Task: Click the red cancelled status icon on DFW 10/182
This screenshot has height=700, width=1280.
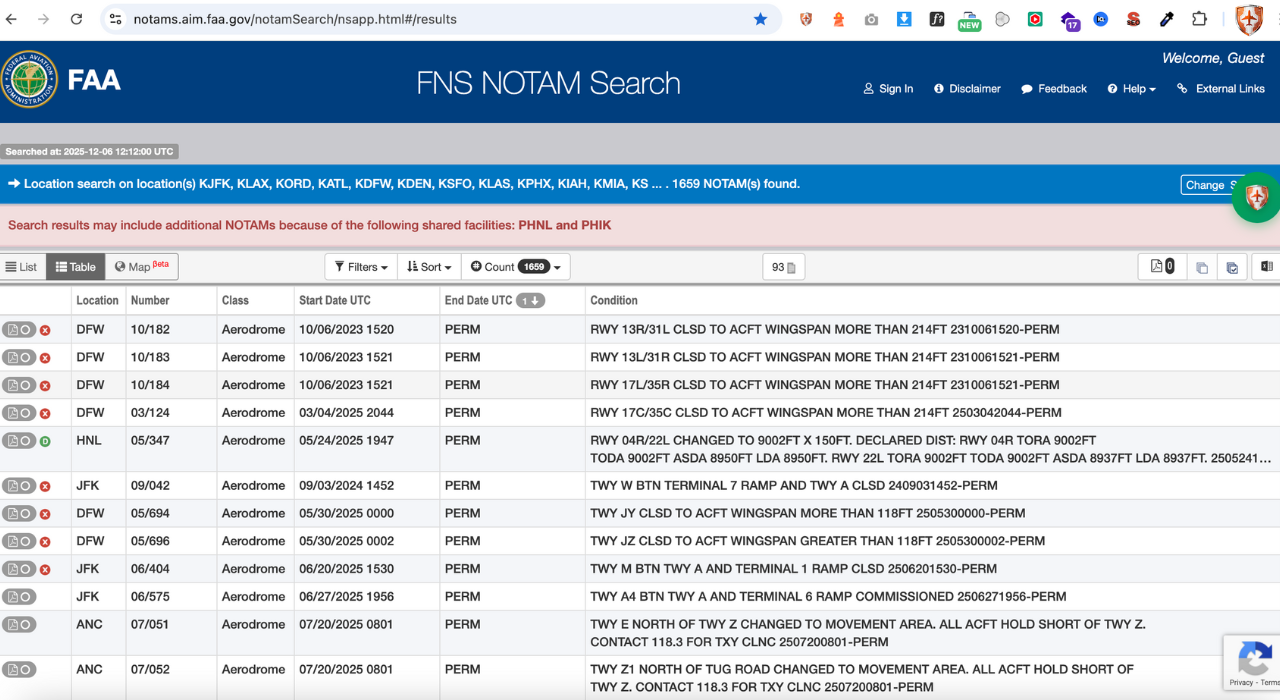Action: point(45,329)
